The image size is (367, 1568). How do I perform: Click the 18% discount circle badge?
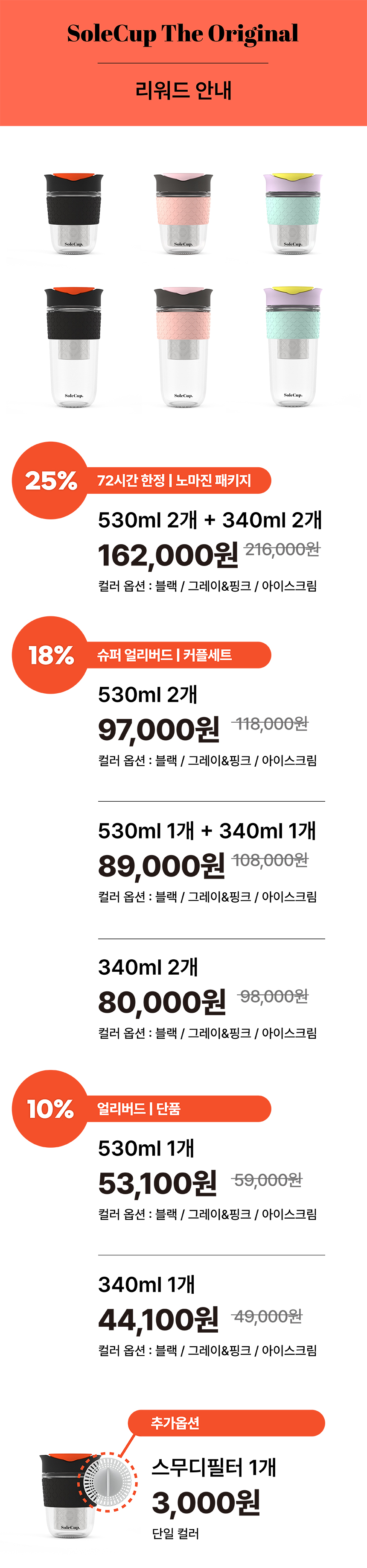(x=50, y=655)
